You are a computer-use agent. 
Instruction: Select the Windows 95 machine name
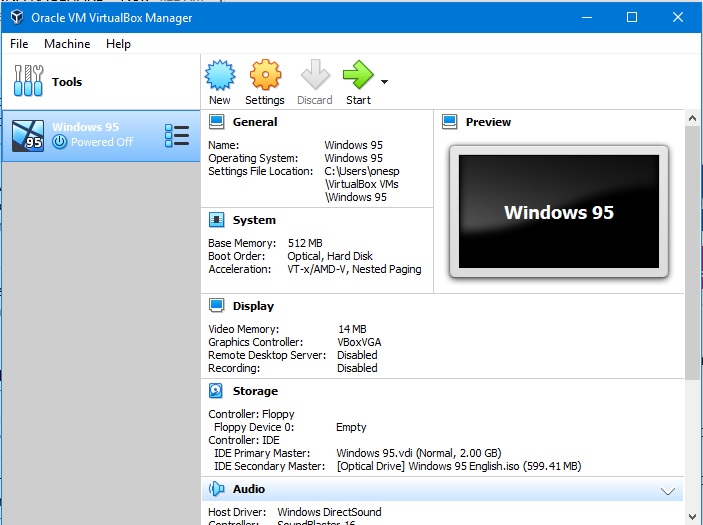[x=86, y=127]
